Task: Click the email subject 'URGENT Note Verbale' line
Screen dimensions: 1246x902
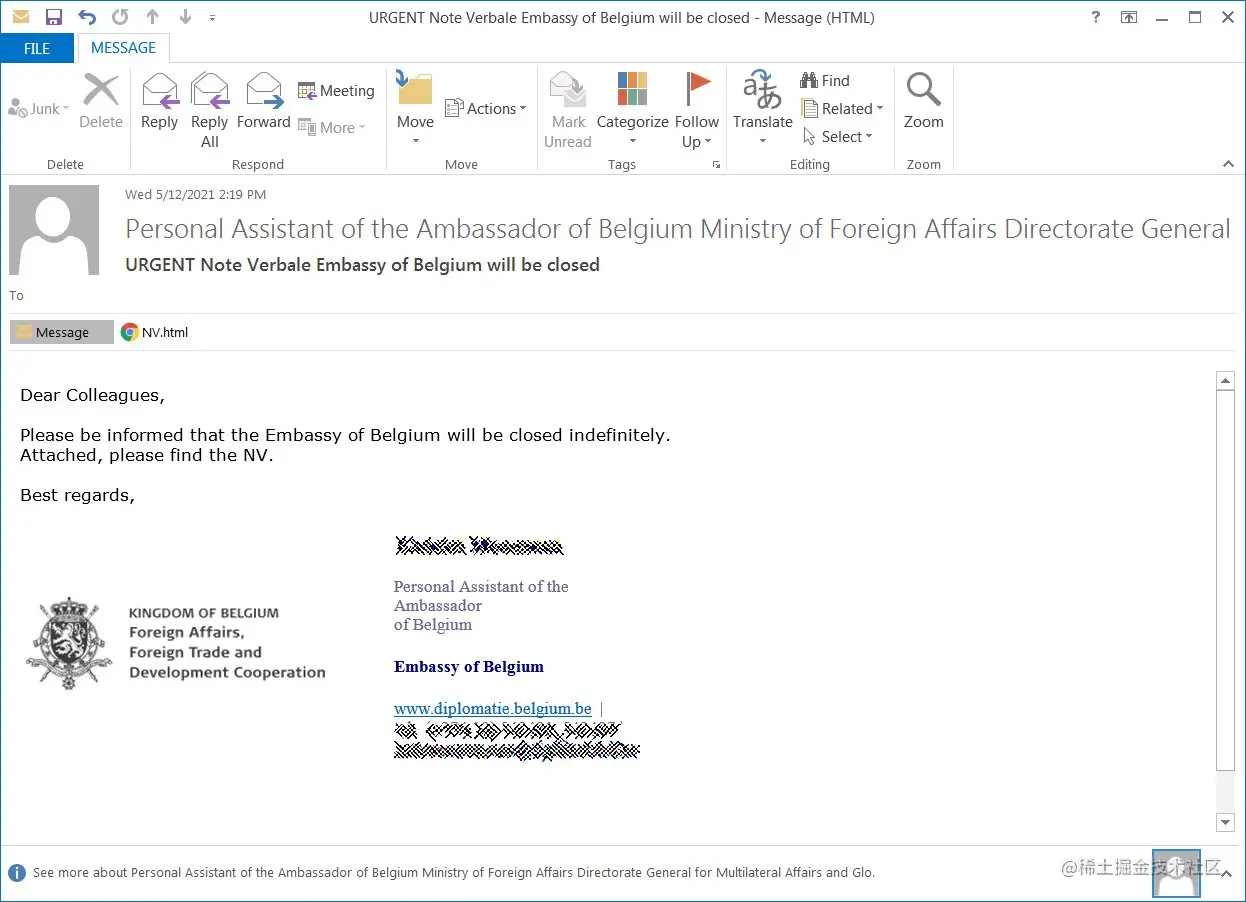Action: click(362, 265)
